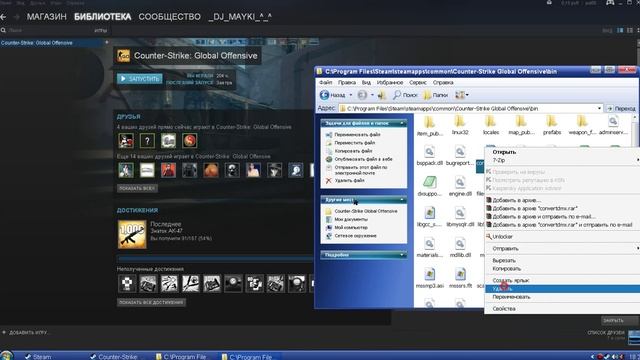Click ДОБАВИТЬ ИГРУ at Steam bottom left
640x360 pixels.
tap(25, 333)
